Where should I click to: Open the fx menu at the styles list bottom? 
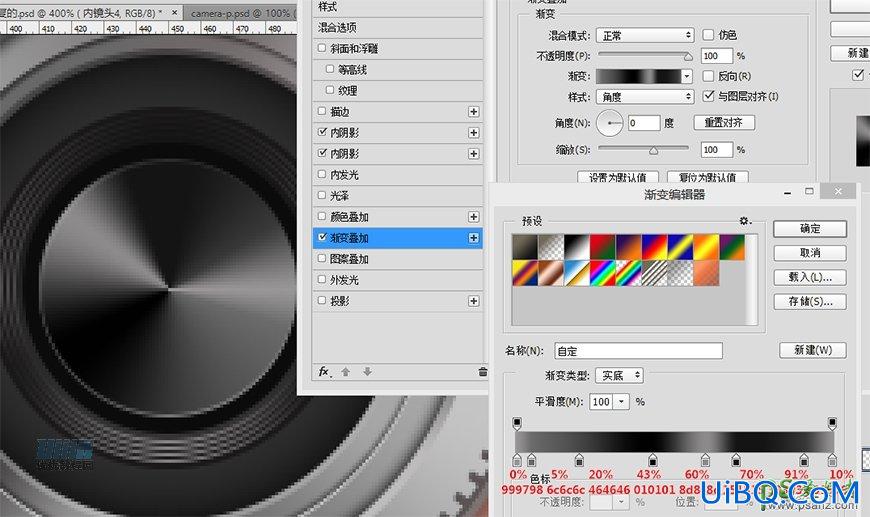325,372
